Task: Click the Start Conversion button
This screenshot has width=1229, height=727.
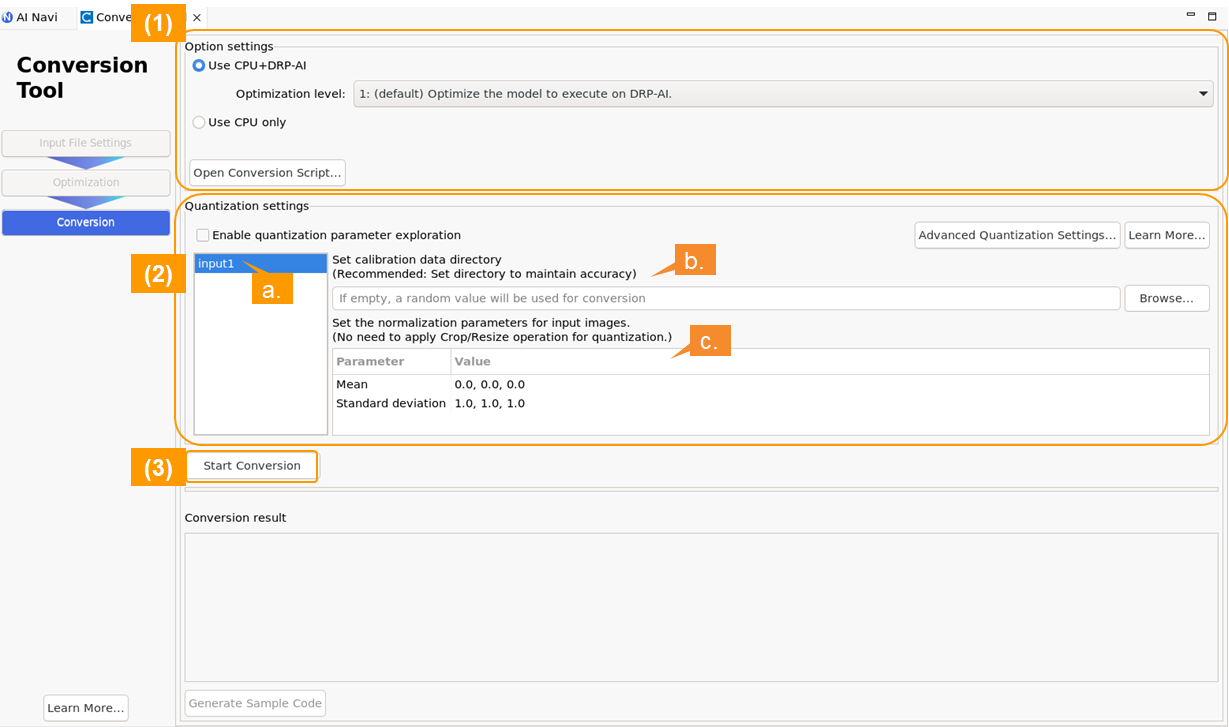Action: coord(252,466)
